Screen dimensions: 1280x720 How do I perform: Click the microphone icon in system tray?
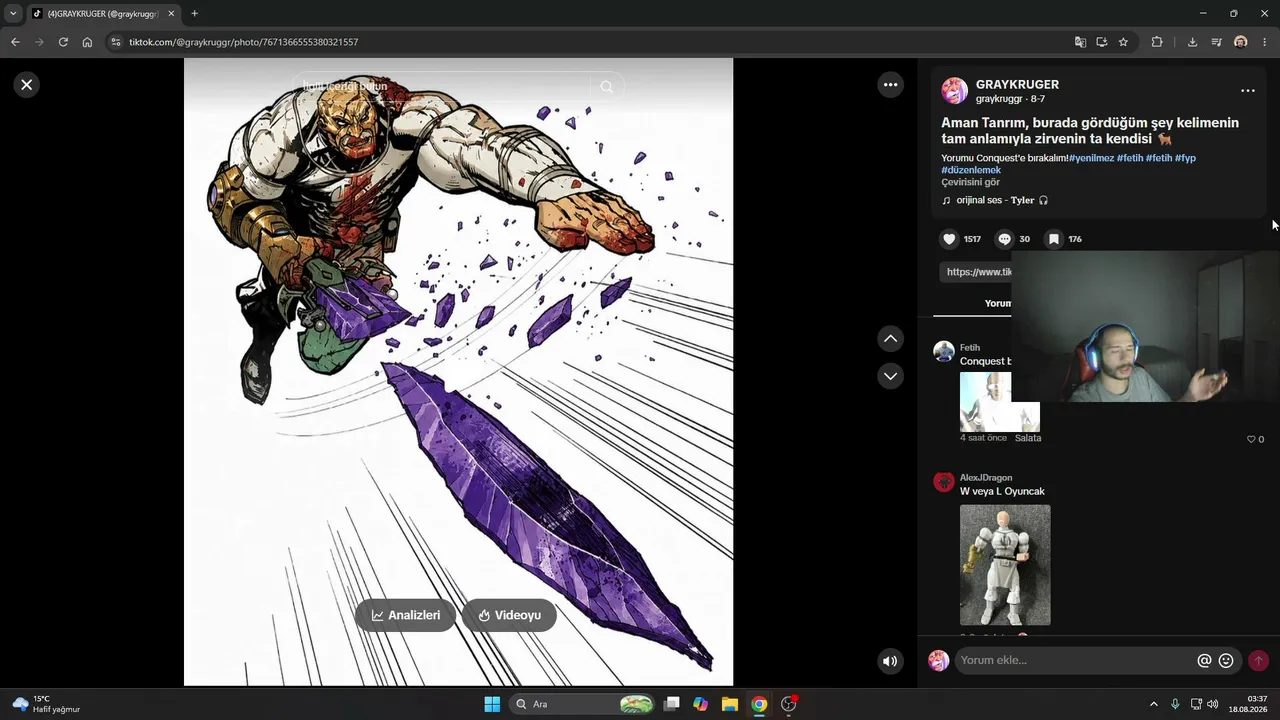tap(1175, 704)
